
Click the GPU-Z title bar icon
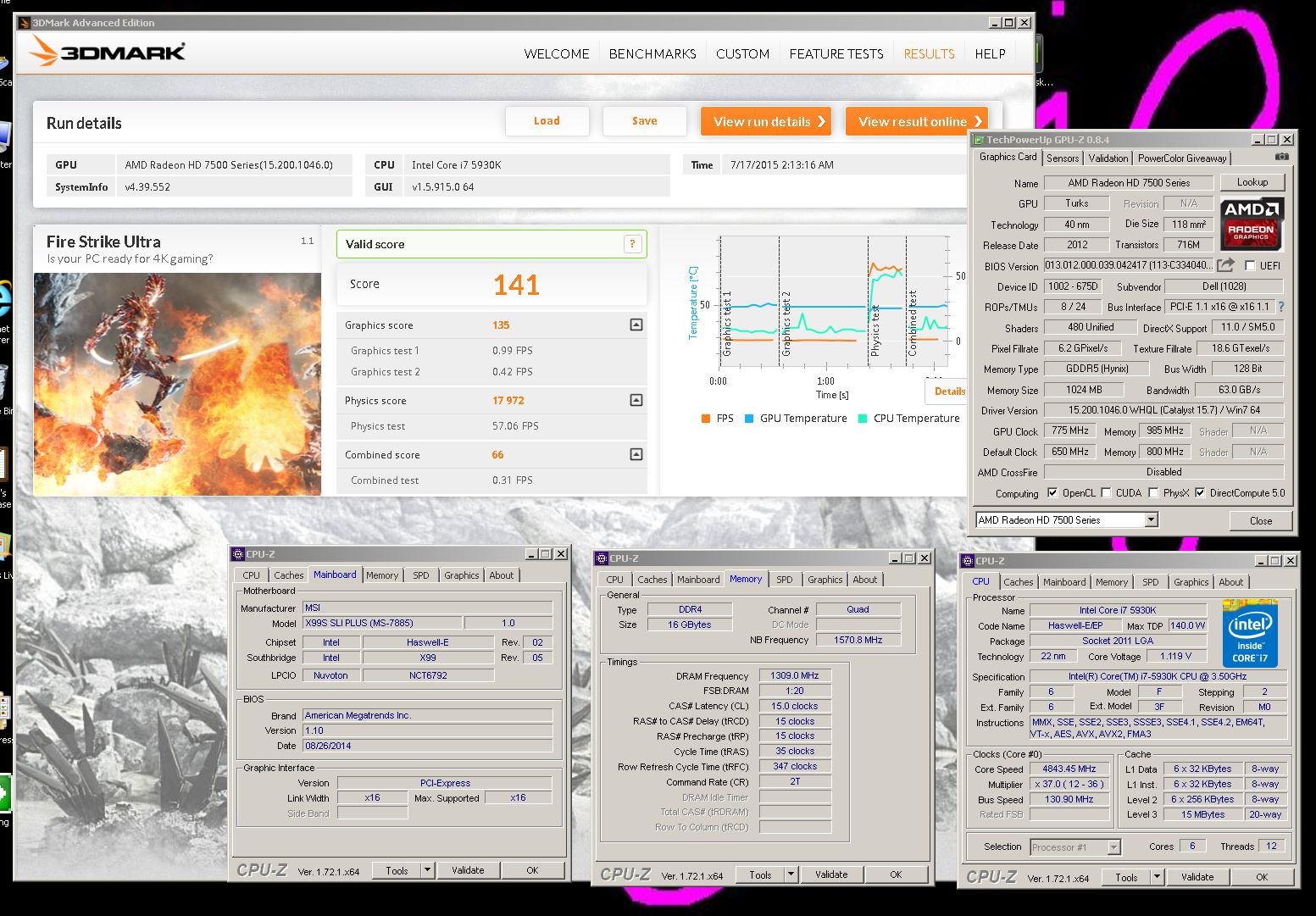[x=980, y=140]
